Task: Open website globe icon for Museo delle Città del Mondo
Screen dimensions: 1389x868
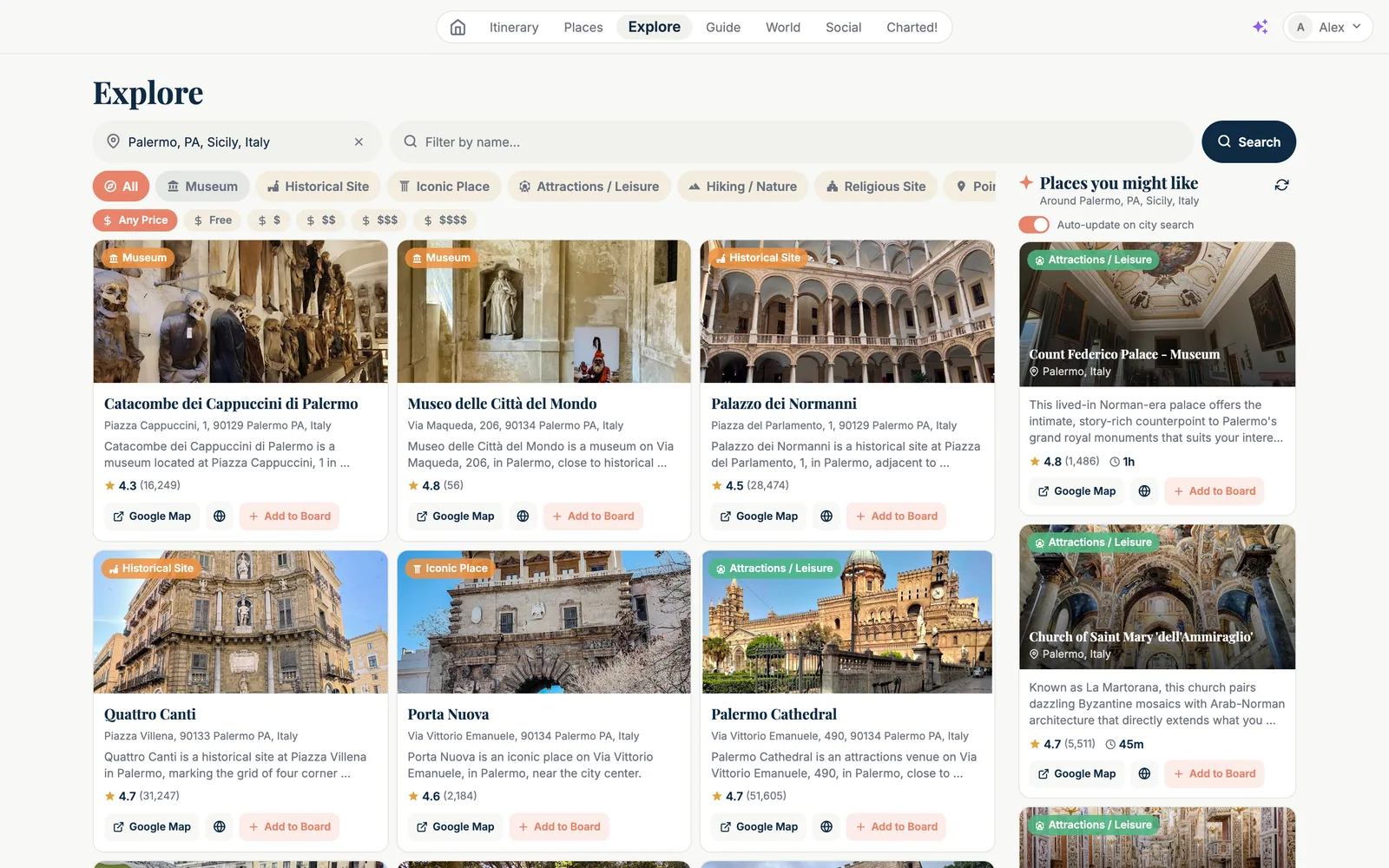Action: (x=523, y=516)
